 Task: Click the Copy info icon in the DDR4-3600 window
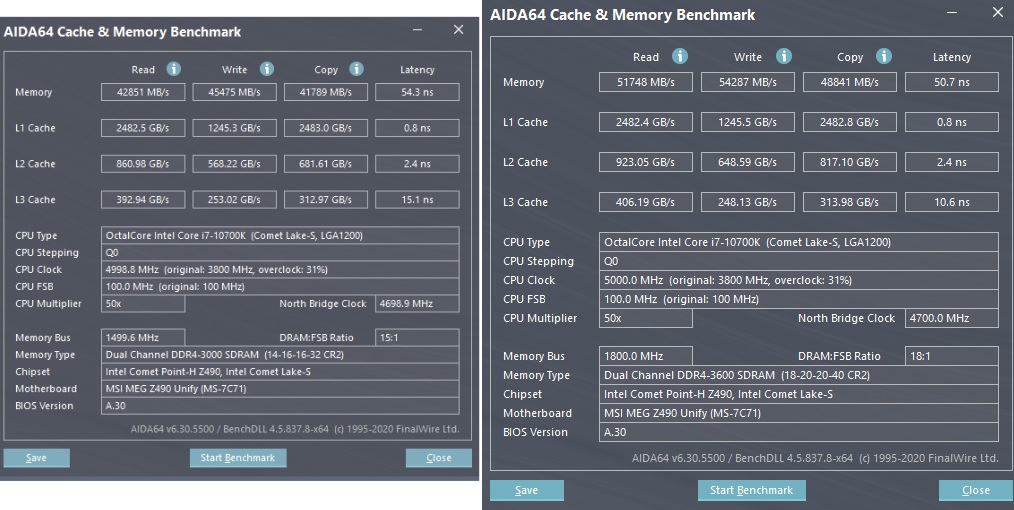point(887,57)
